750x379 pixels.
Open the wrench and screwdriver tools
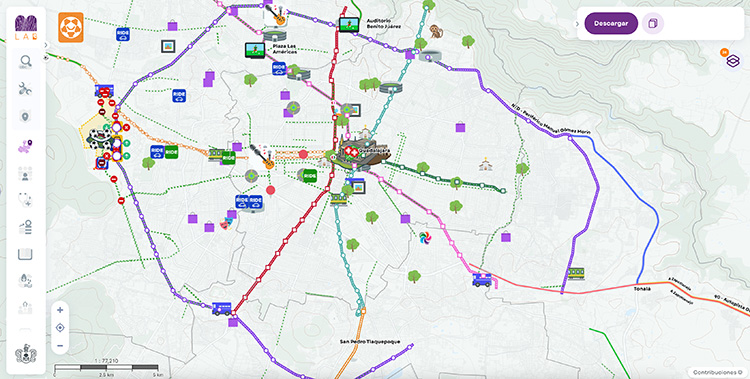pyautogui.click(x=26, y=89)
